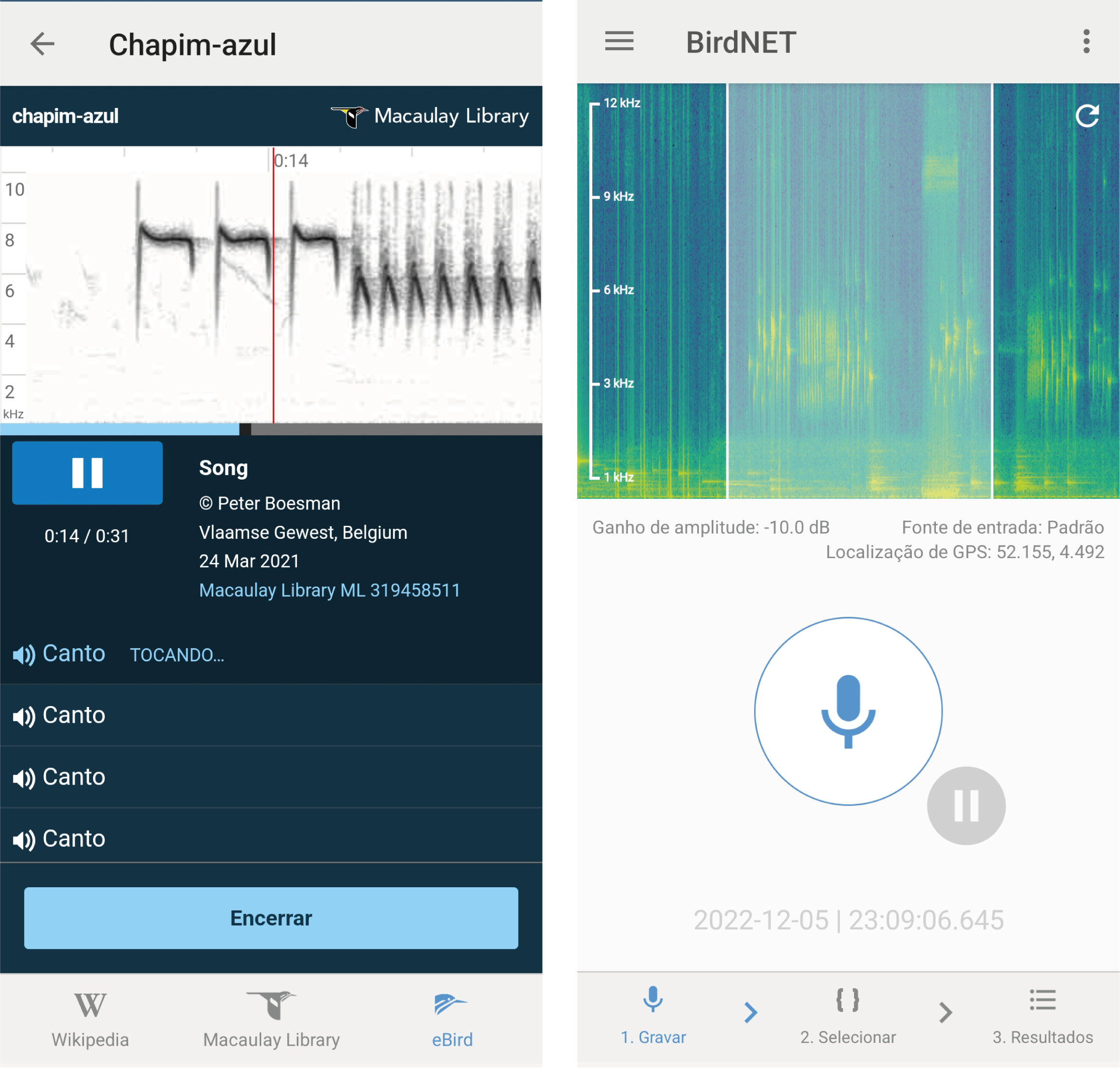Click the BirdNET app title
Screen dimensions: 1120x1068
(x=741, y=42)
